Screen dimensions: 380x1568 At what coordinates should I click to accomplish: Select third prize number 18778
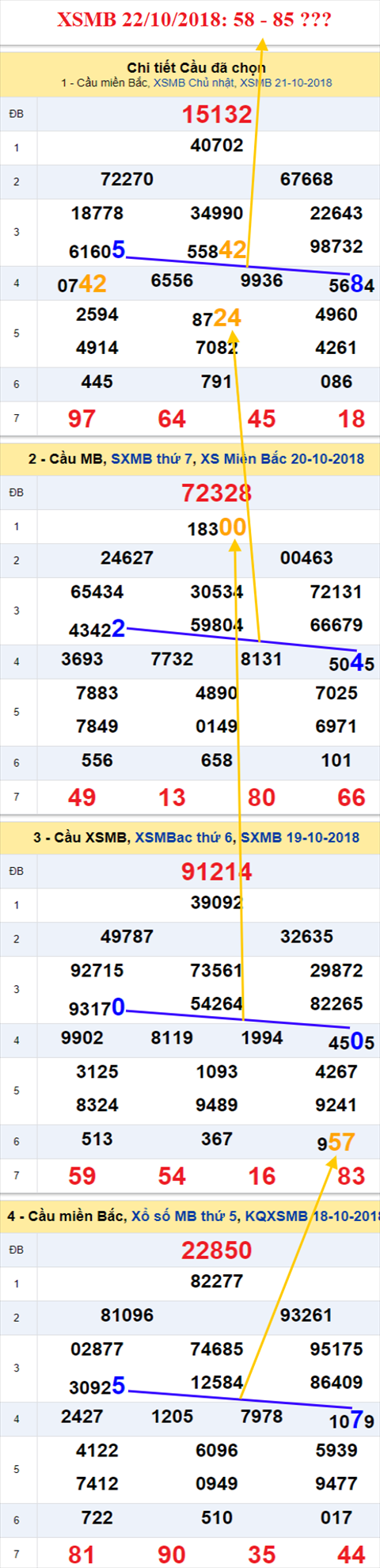click(97, 213)
